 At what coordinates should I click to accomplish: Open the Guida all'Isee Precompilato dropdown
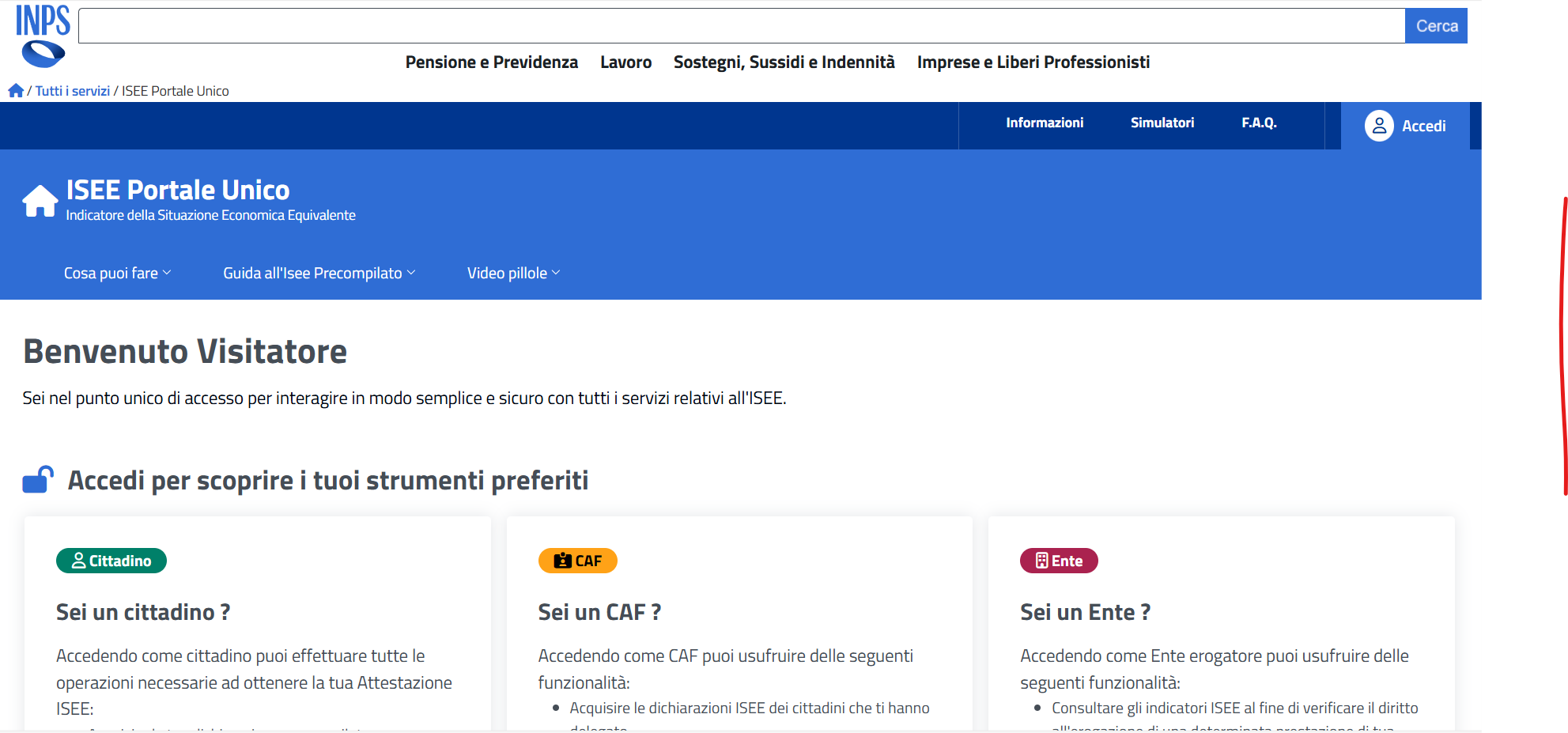tap(319, 273)
